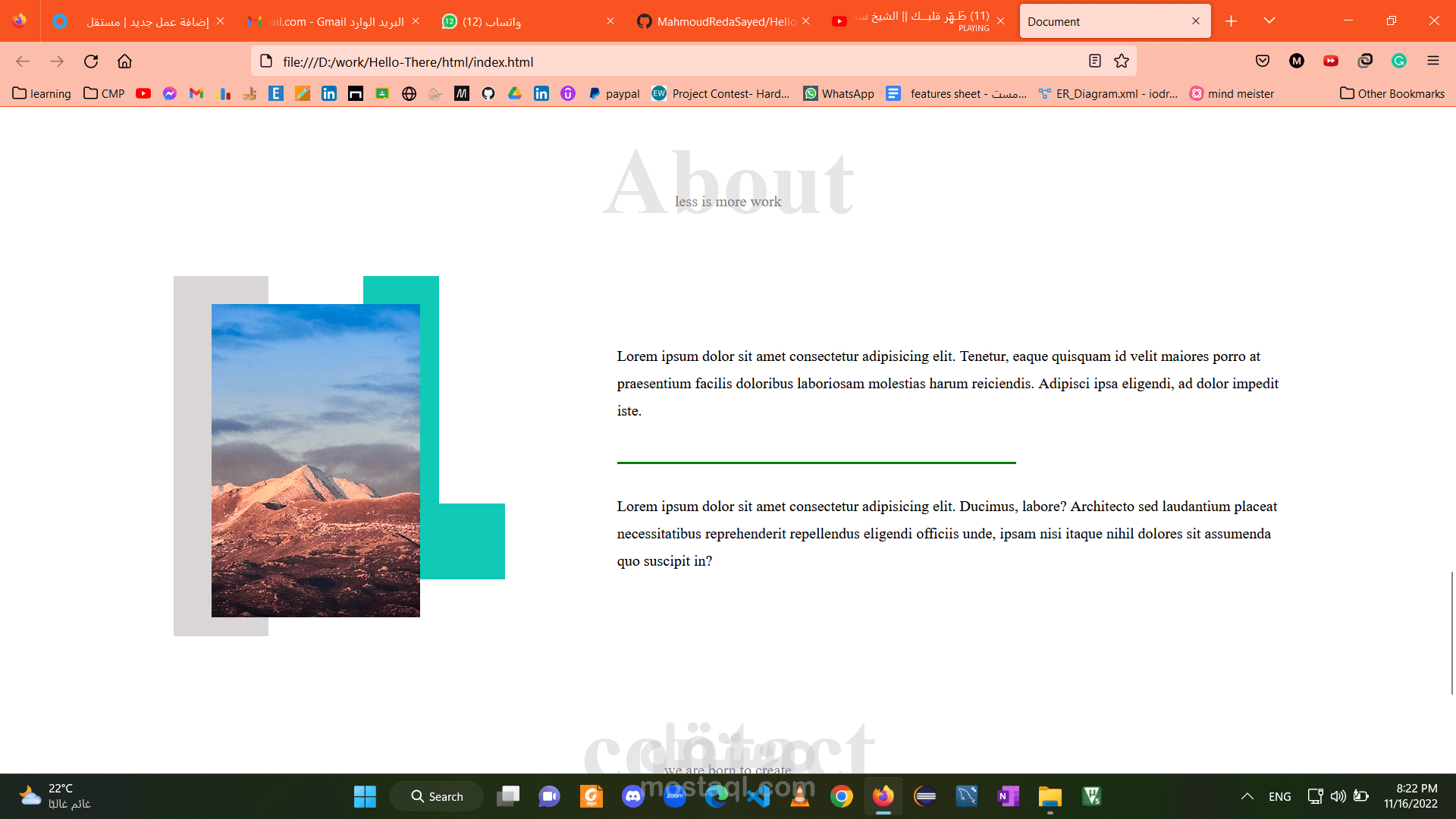Viewport: 1456px width, 819px height.
Task: Show hidden system tray icons
Action: (1247, 796)
